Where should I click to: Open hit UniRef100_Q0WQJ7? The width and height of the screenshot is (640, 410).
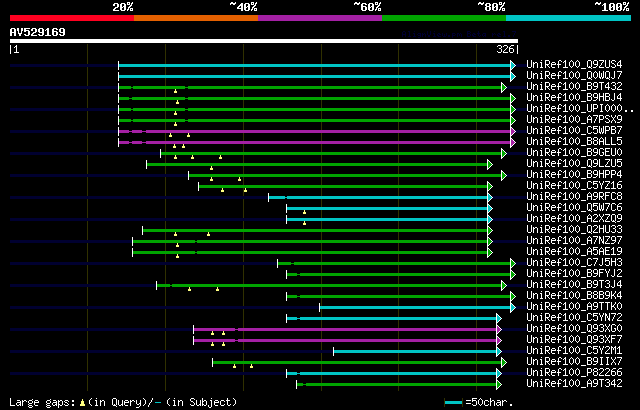tap(574, 75)
